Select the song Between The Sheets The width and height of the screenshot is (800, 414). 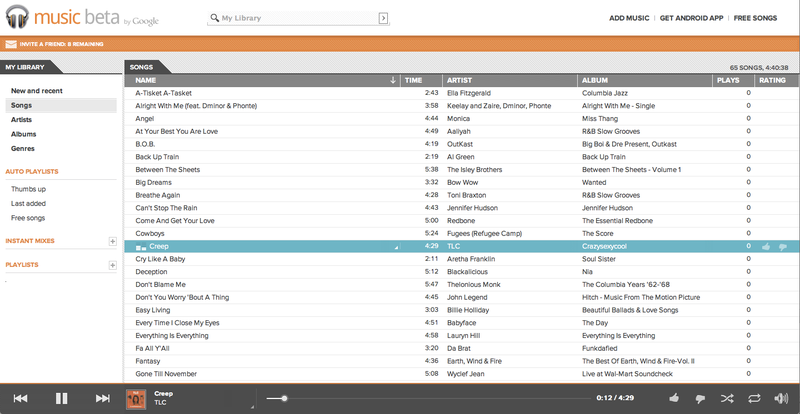[x=167, y=170]
